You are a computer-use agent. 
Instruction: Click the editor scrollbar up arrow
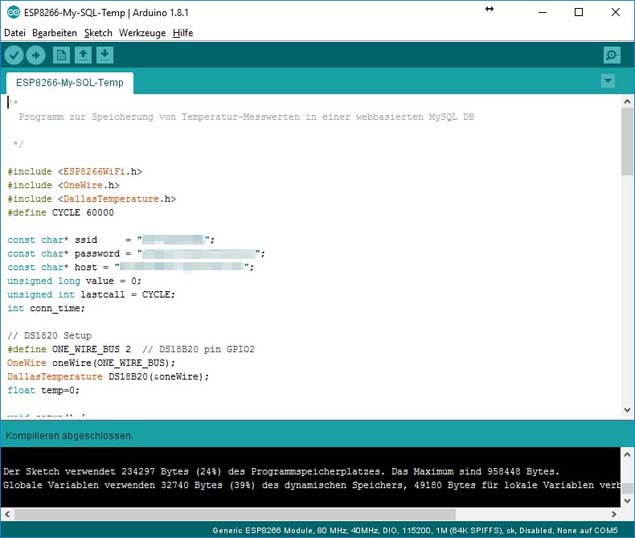[627, 101]
